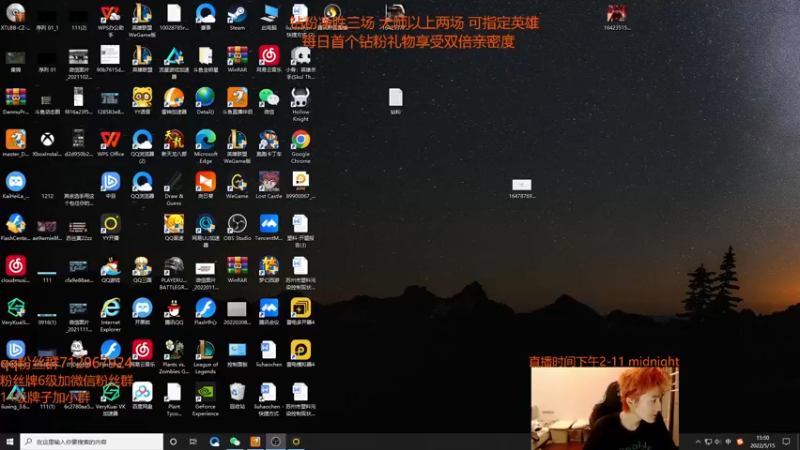Image resolution: width=800 pixels, height=450 pixels.
Task: Select the 16423515 image file at the top right
Action: 617,16
